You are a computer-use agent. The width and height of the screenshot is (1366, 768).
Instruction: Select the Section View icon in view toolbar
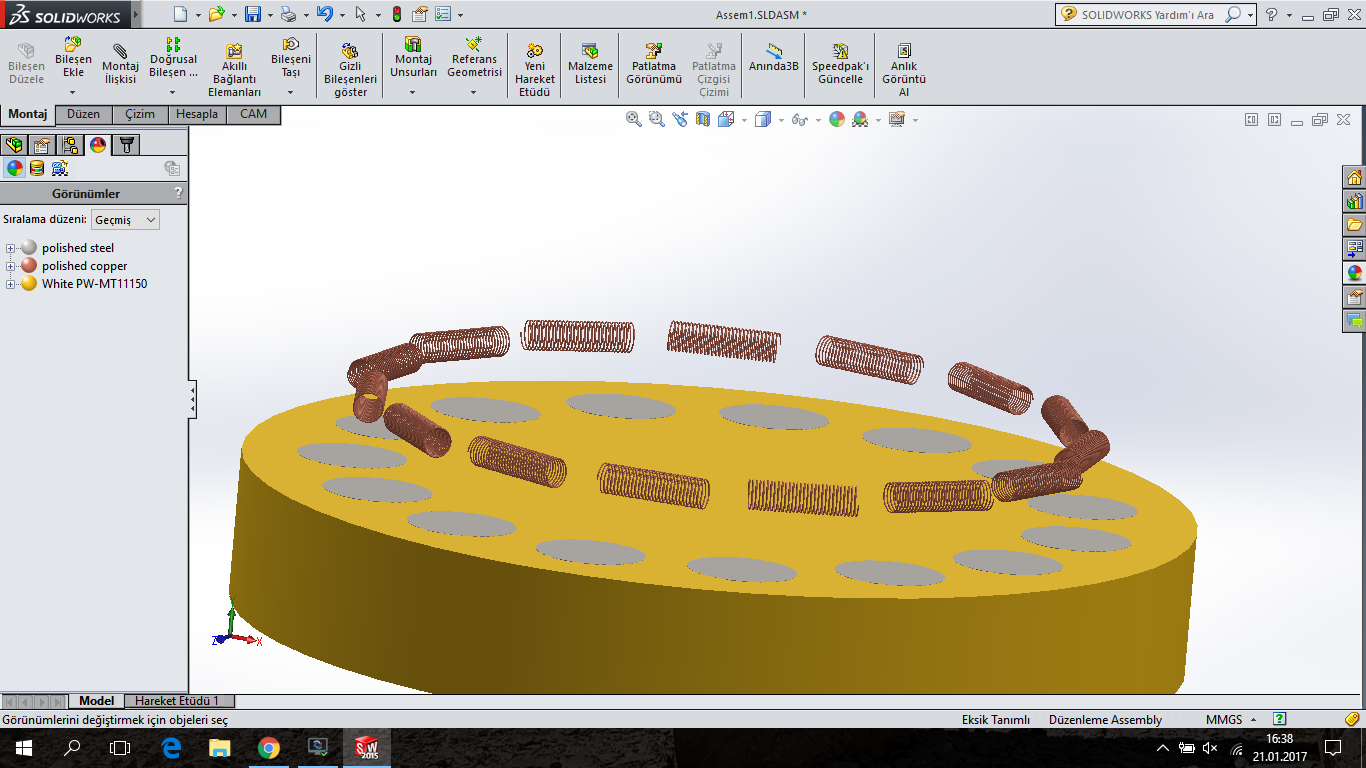point(702,119)
